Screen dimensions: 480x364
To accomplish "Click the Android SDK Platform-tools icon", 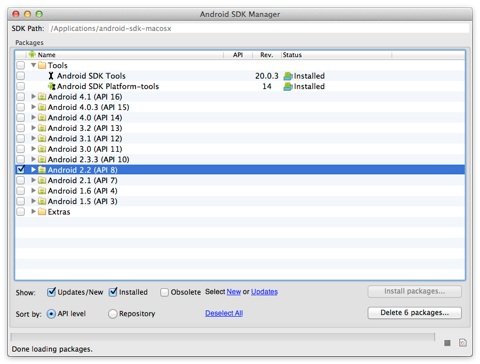I will click(51, 86).
